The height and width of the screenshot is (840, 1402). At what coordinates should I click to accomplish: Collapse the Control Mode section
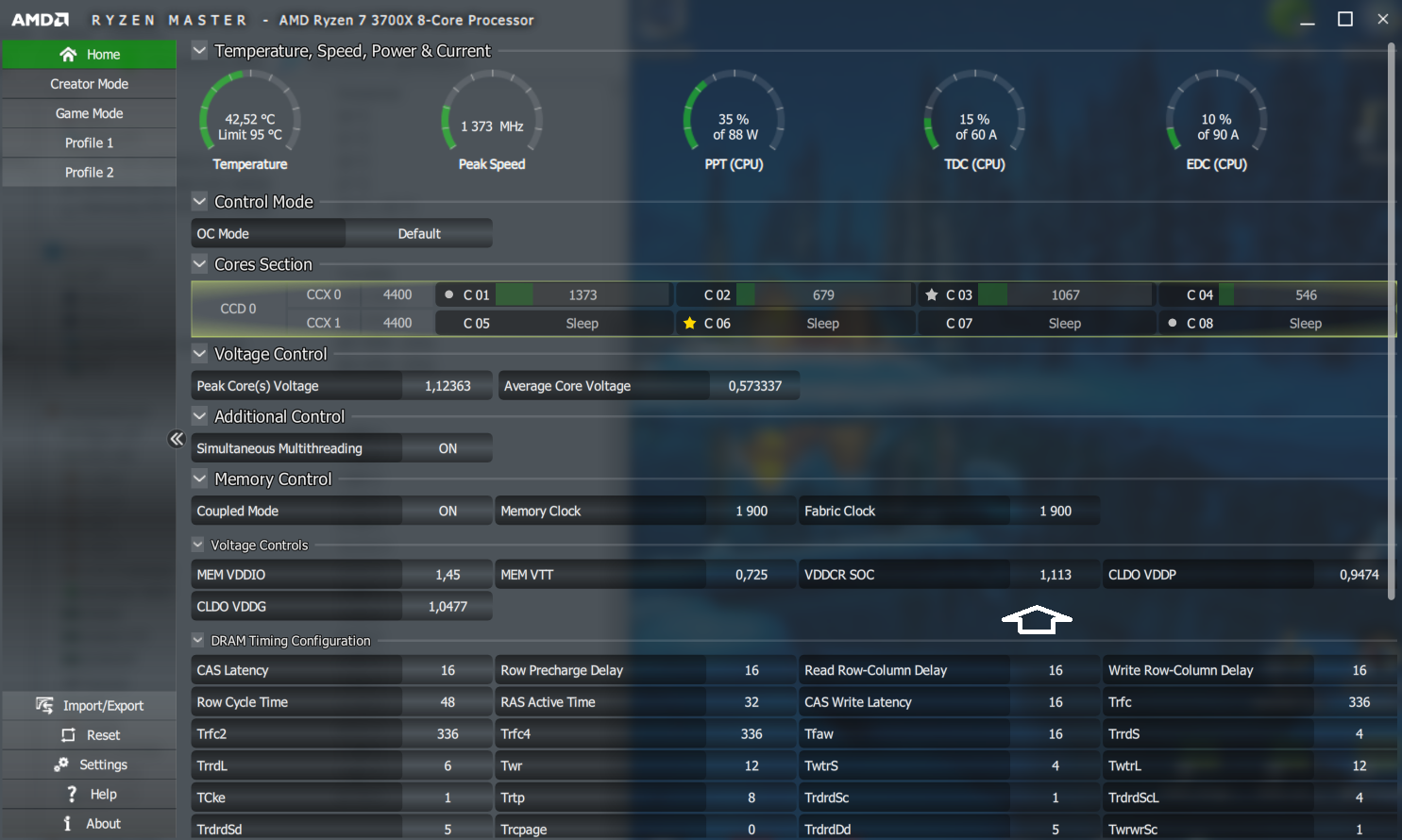pos(199,201)
